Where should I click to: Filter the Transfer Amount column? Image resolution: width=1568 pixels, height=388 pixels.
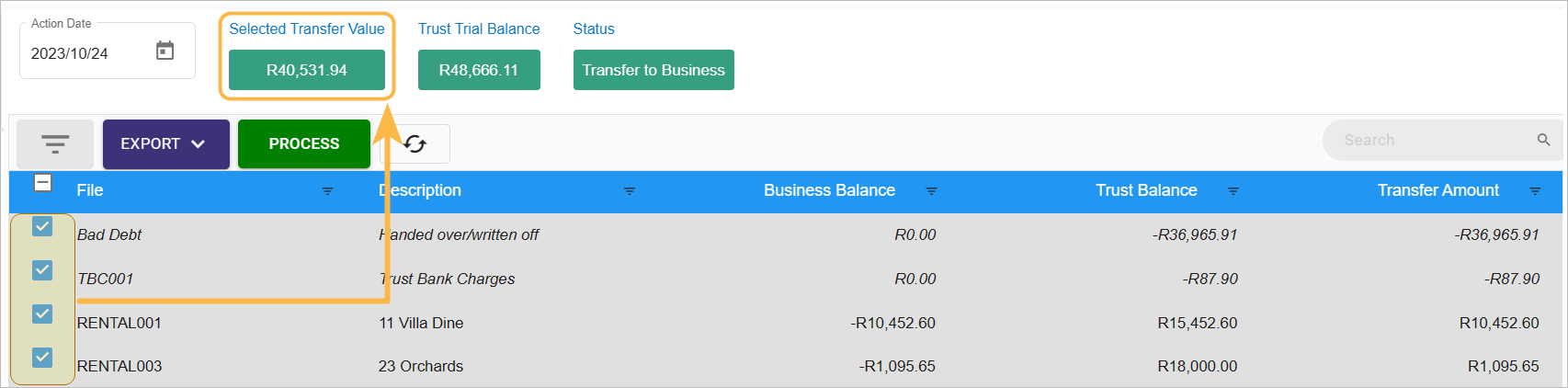coord(1534,191)
